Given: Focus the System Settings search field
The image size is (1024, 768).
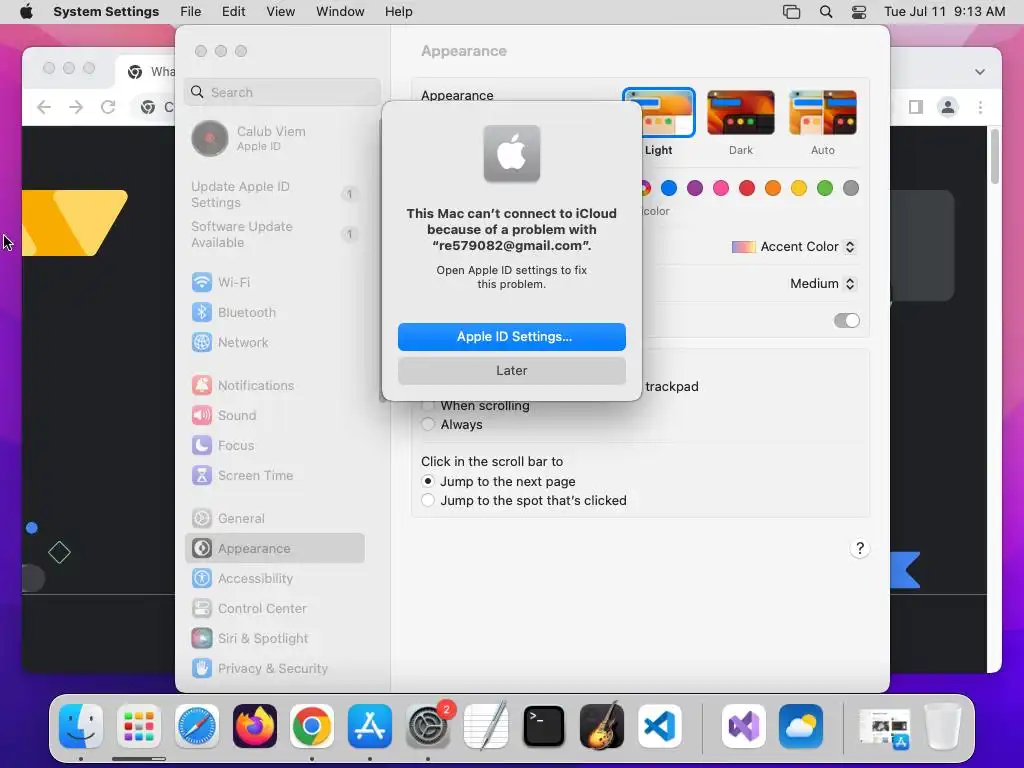Looking at the screenshot, I should (283, 92).
